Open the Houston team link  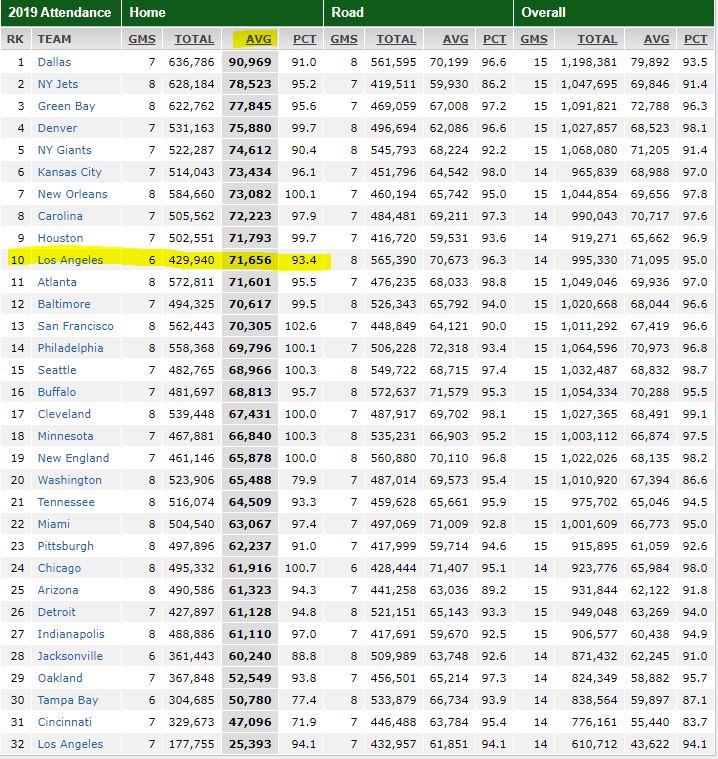tap(61, 238)
